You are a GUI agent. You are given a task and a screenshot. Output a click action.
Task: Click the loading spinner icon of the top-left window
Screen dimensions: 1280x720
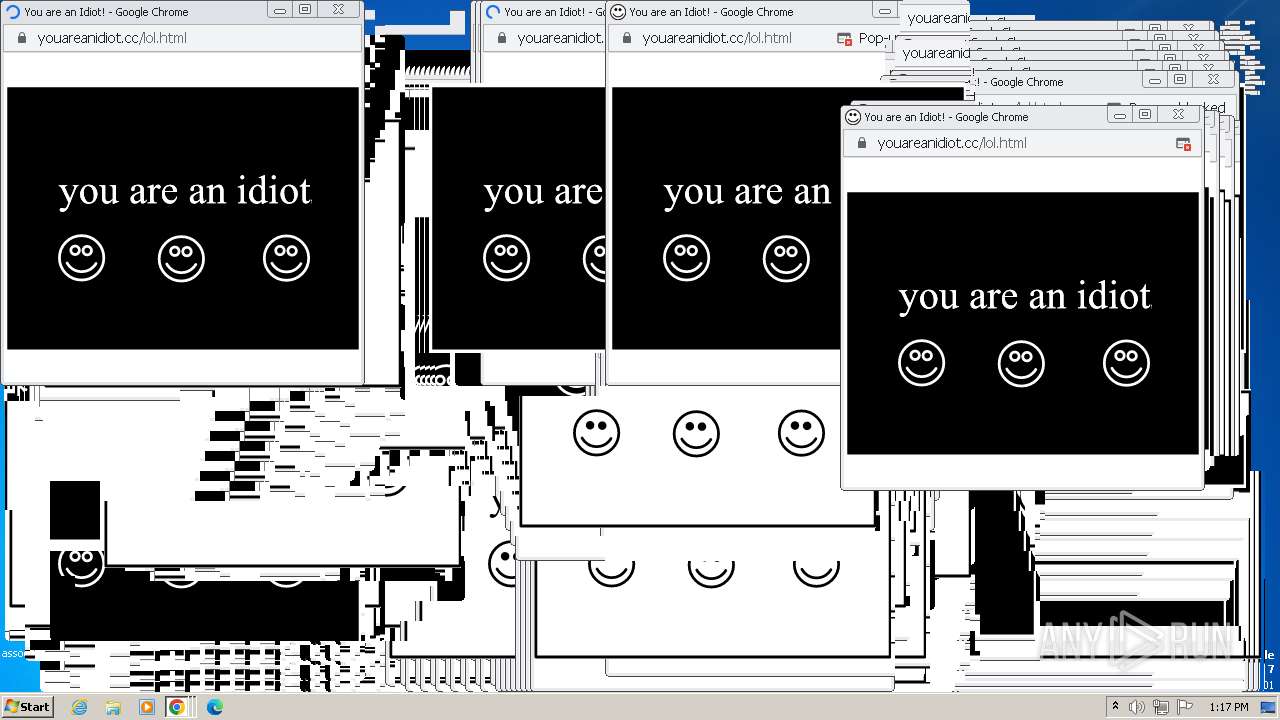pos(13,12)
